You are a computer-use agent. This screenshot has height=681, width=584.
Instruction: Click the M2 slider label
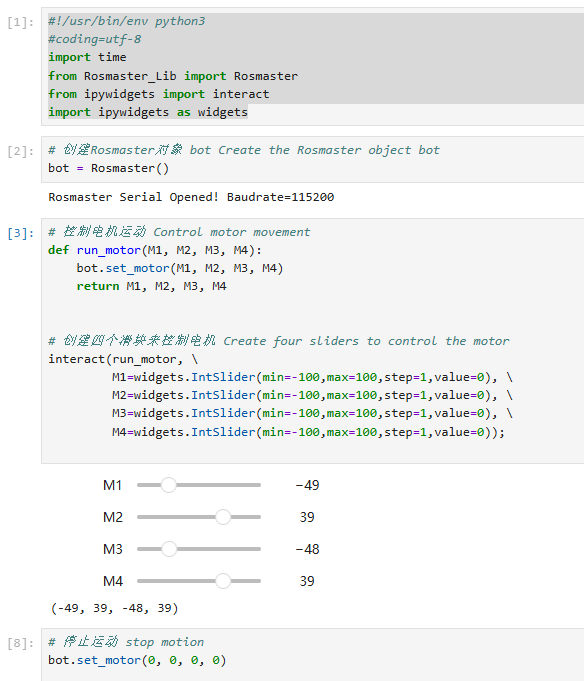pyautogui.click(x=113, y=517)
